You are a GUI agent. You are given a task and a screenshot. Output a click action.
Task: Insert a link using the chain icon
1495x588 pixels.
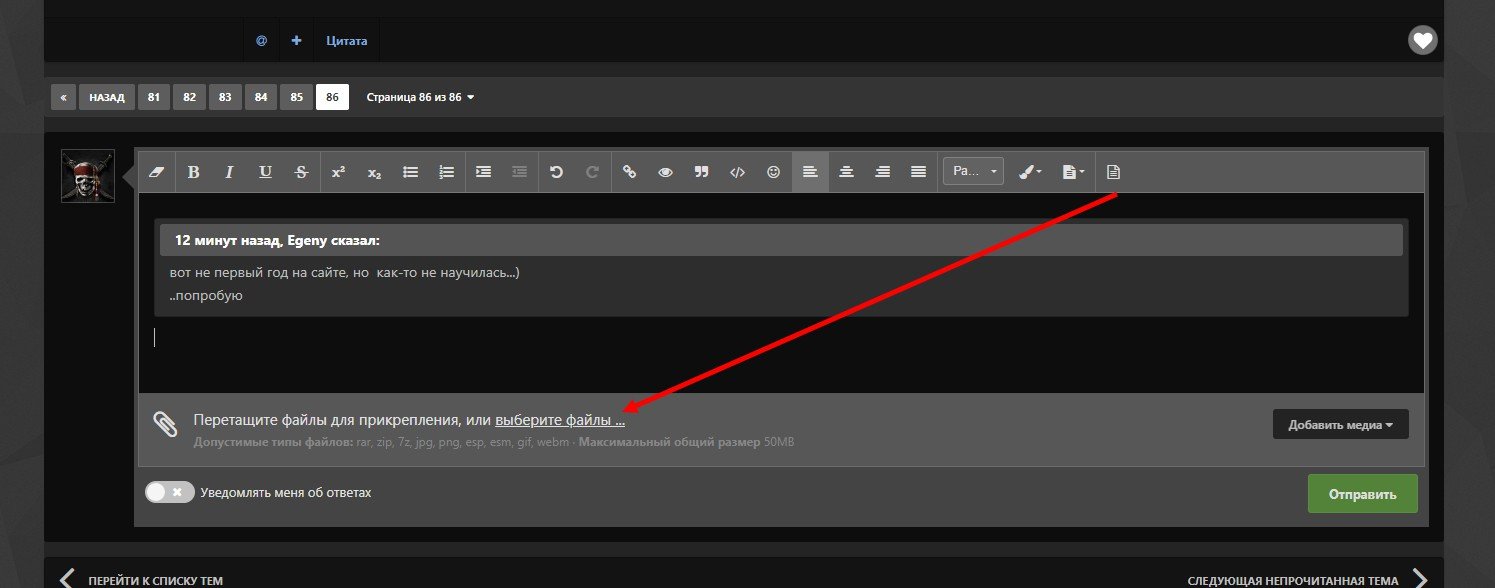click(x=629, y=172)
